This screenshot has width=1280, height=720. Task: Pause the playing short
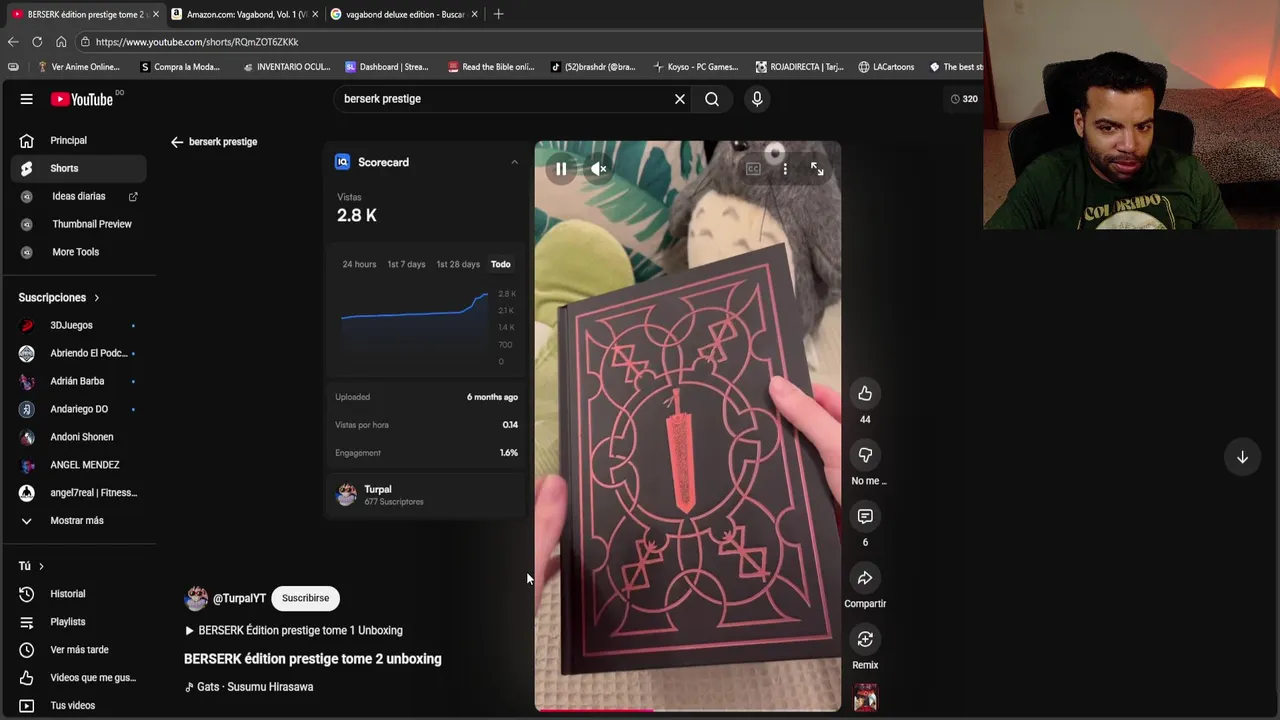point(561,169)
